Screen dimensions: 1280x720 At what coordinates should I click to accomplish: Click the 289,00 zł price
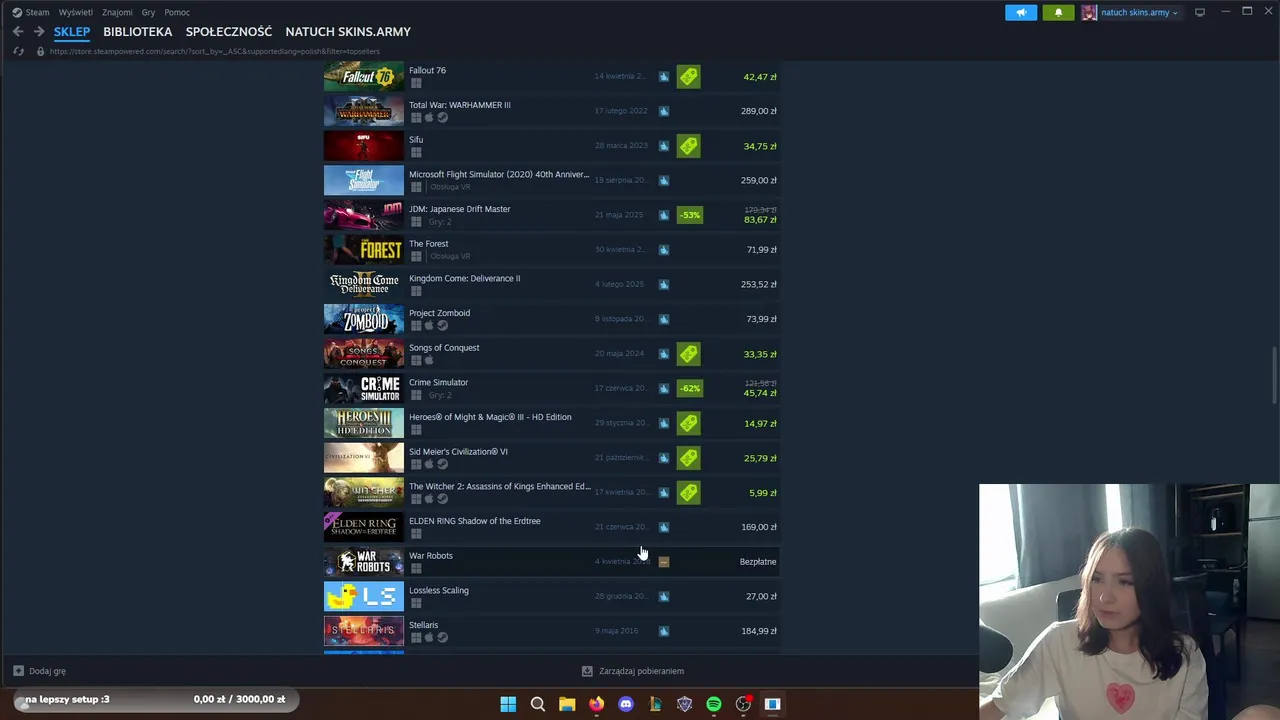click(759, 111)
